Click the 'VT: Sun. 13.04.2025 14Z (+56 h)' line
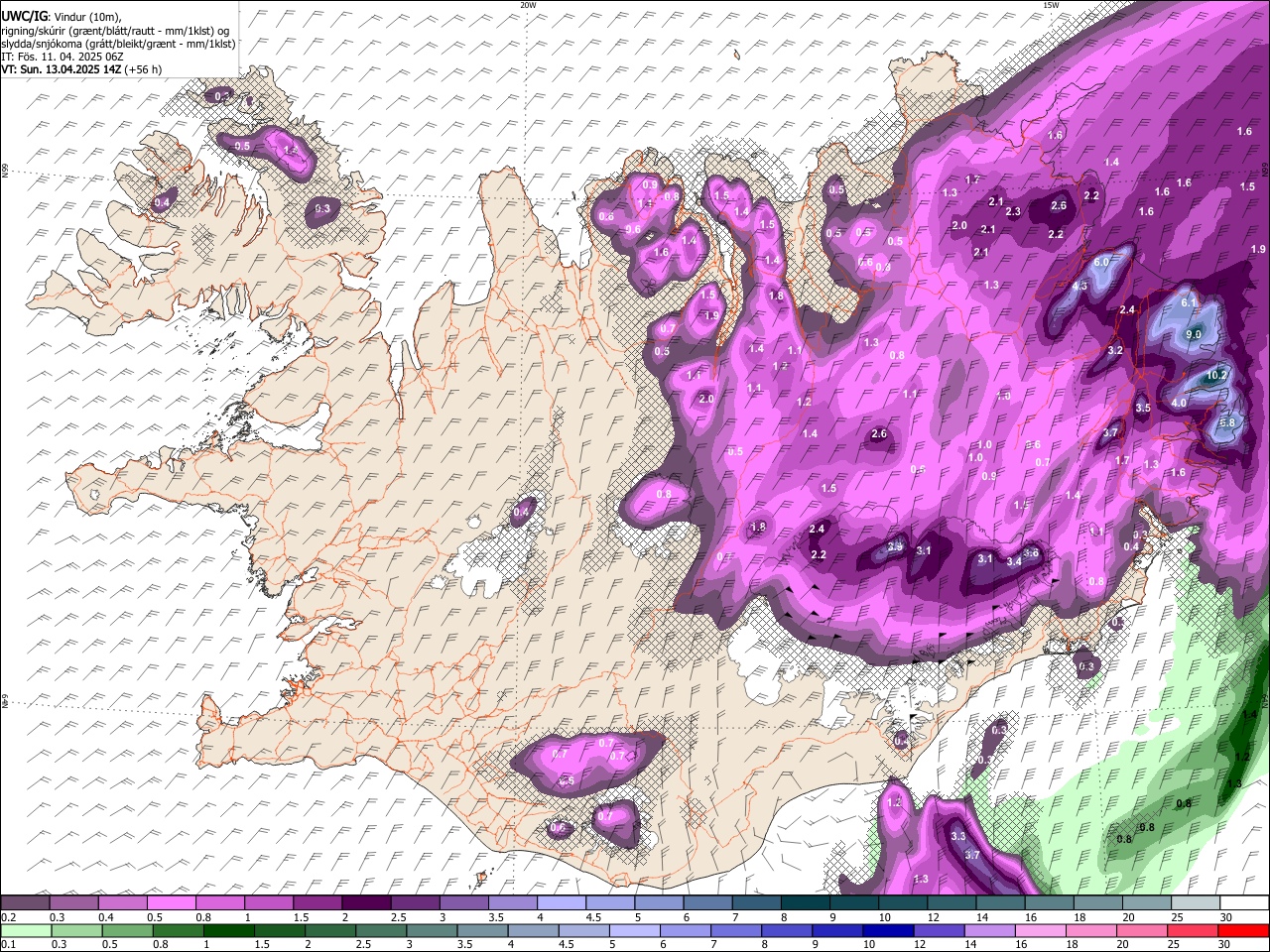The image size is (1270, 952). (x=81, y=69)
